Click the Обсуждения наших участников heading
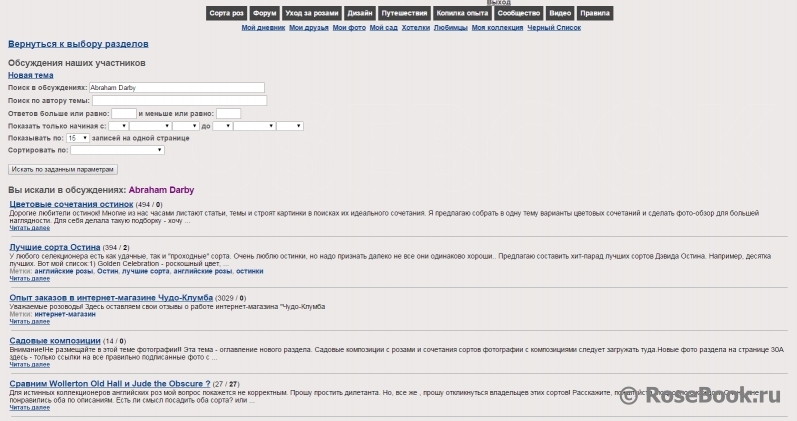The width and height of the screenshot is (797, 421). 77,63
